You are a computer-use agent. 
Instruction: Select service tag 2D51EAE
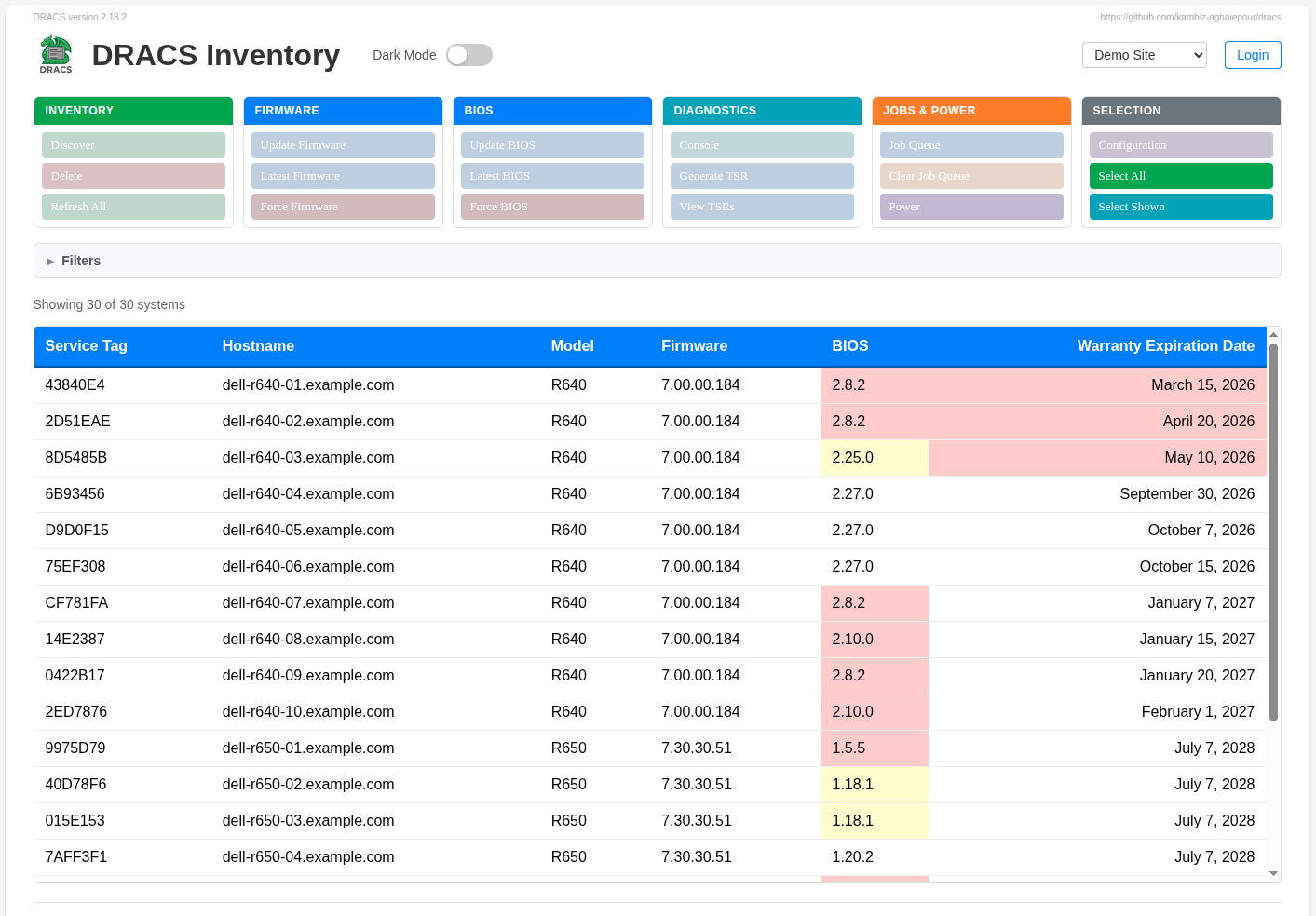pyautogui.click(x=78, y=422)
